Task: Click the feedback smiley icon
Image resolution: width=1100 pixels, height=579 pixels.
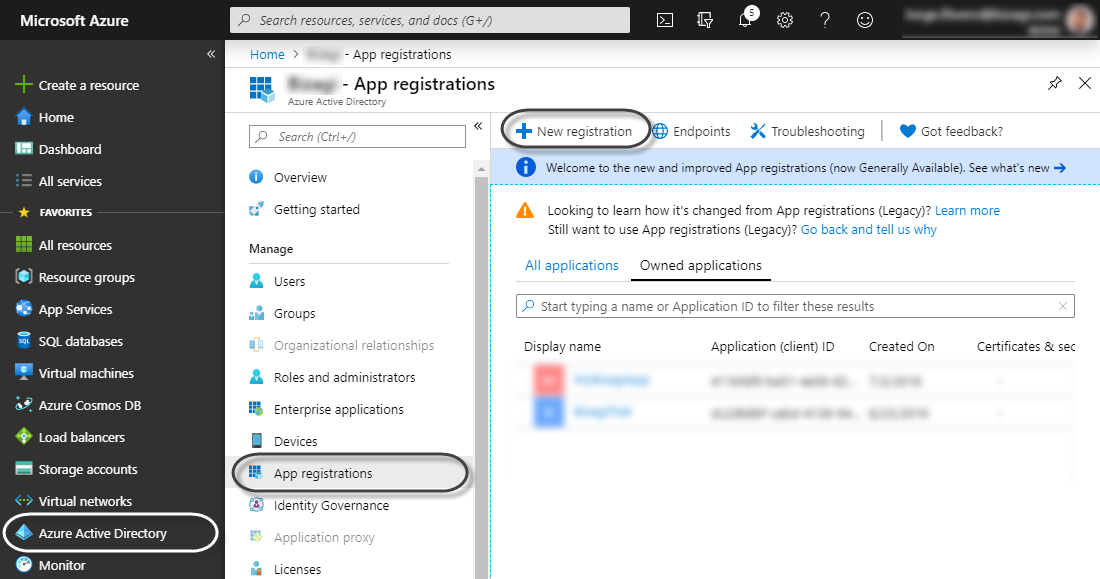Action: coord(865,20)
